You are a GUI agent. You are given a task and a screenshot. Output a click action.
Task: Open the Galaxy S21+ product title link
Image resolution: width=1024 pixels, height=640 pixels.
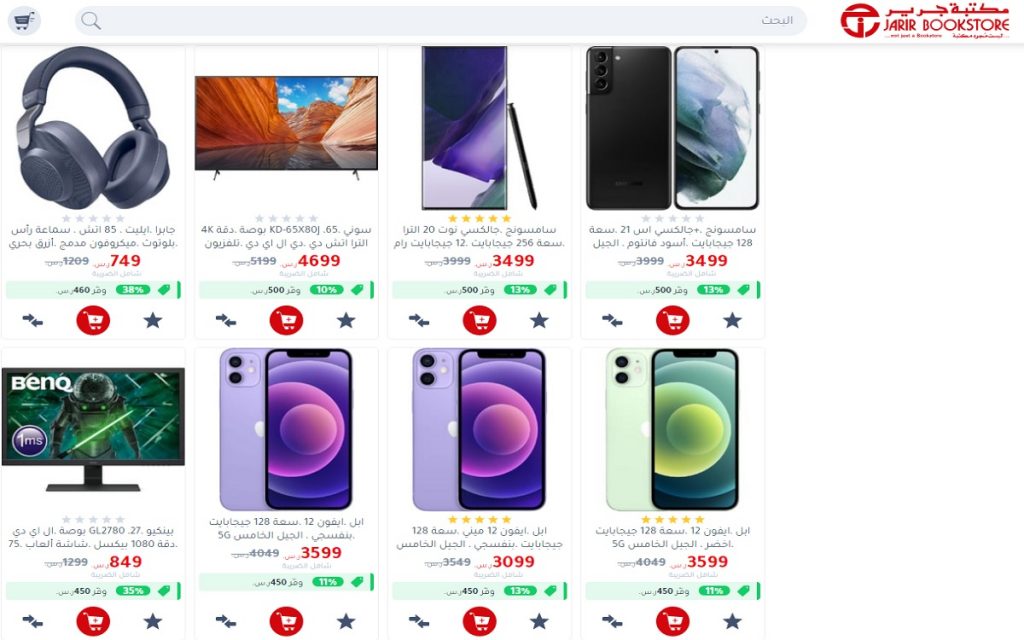(x=673, y=236)
